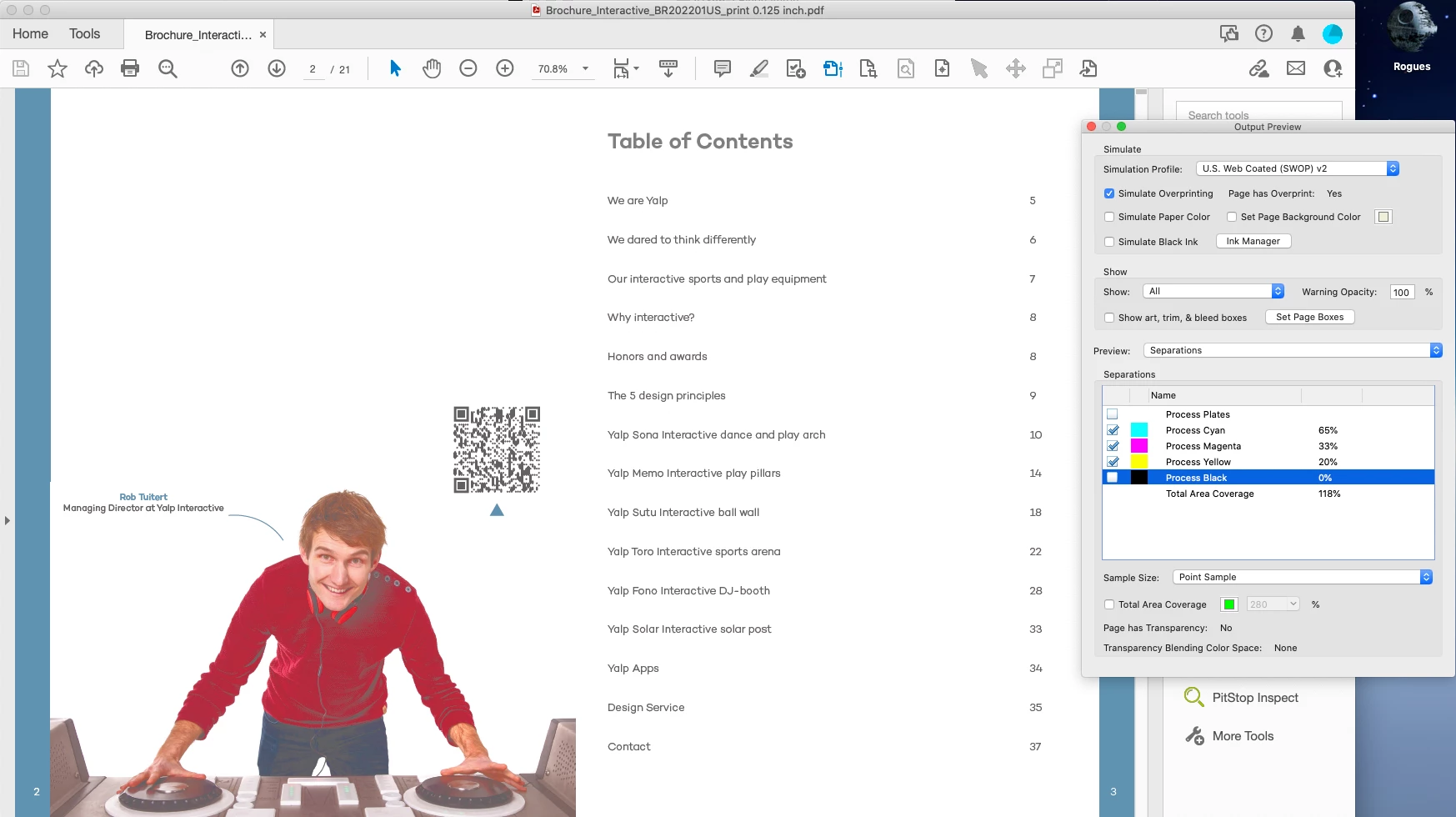Open the Preview Separations dropdown
The image size is (1456, 817).
tap(1292, 350)
